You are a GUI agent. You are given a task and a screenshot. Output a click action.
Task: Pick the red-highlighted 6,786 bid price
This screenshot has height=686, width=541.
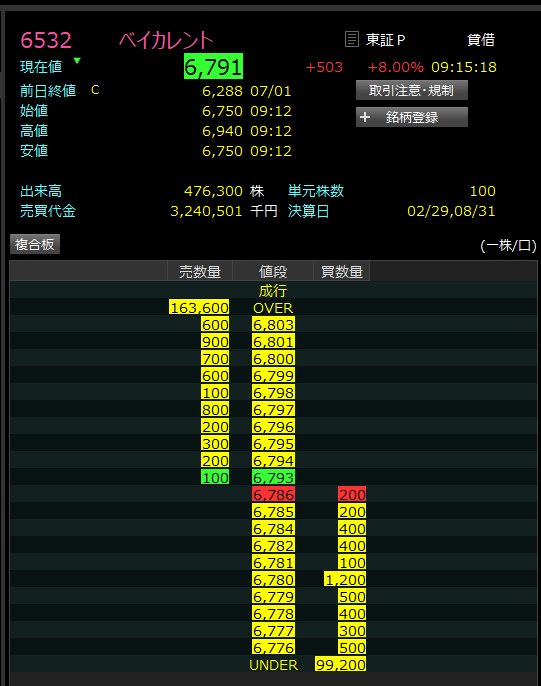(x=273, y=494)
